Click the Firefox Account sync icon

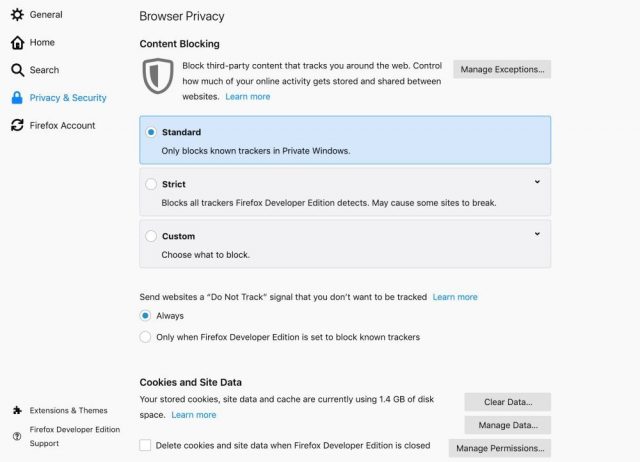17,125
